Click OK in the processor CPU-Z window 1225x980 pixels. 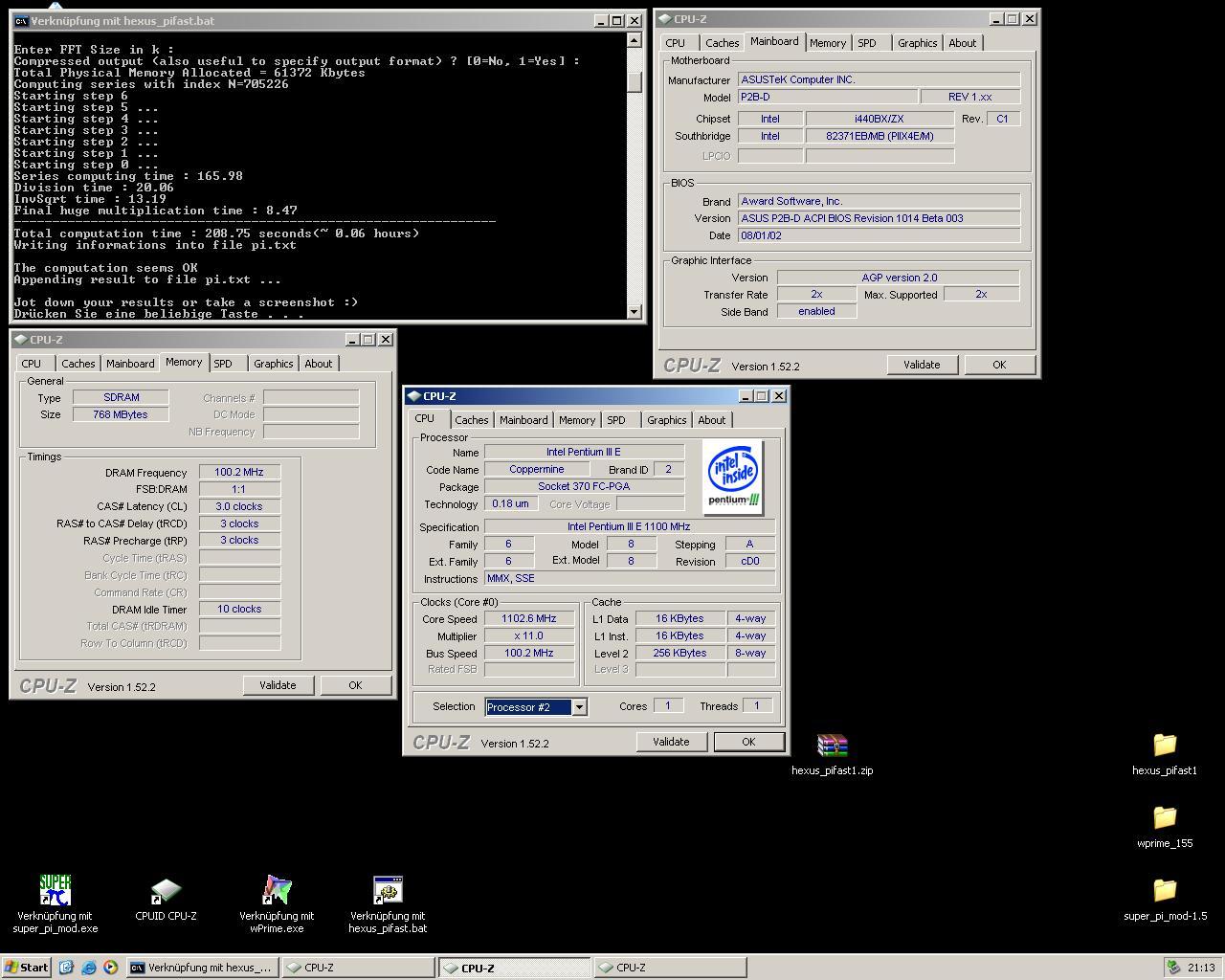tap(748, 742)
